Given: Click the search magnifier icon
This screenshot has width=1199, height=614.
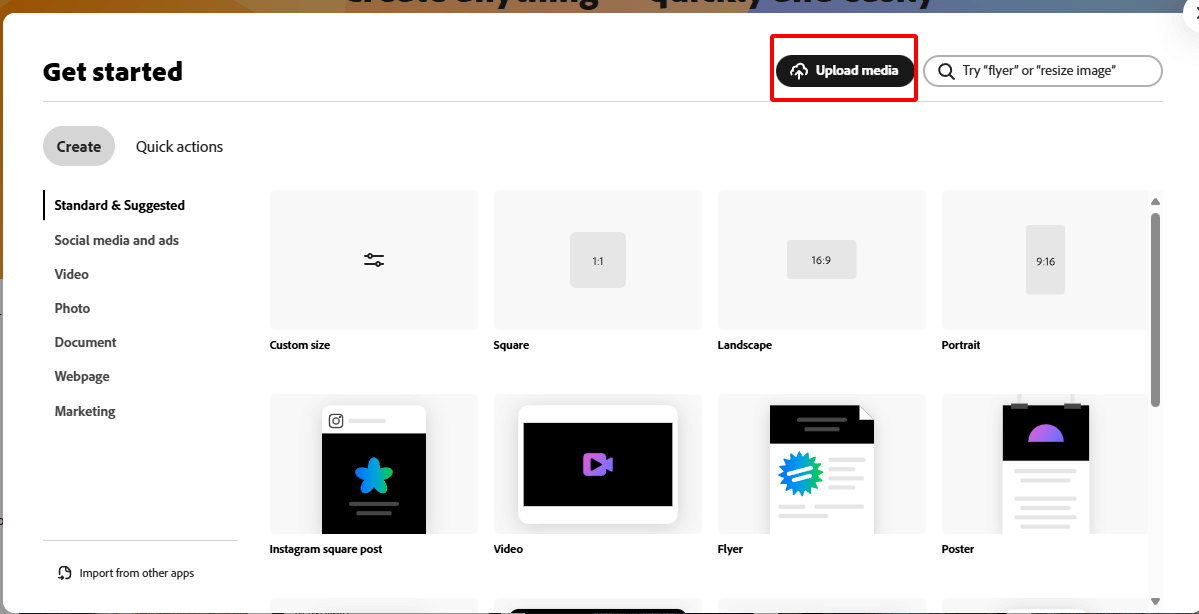Looking at the screenshot, I should pyautogui.click(x=945, y=71).
